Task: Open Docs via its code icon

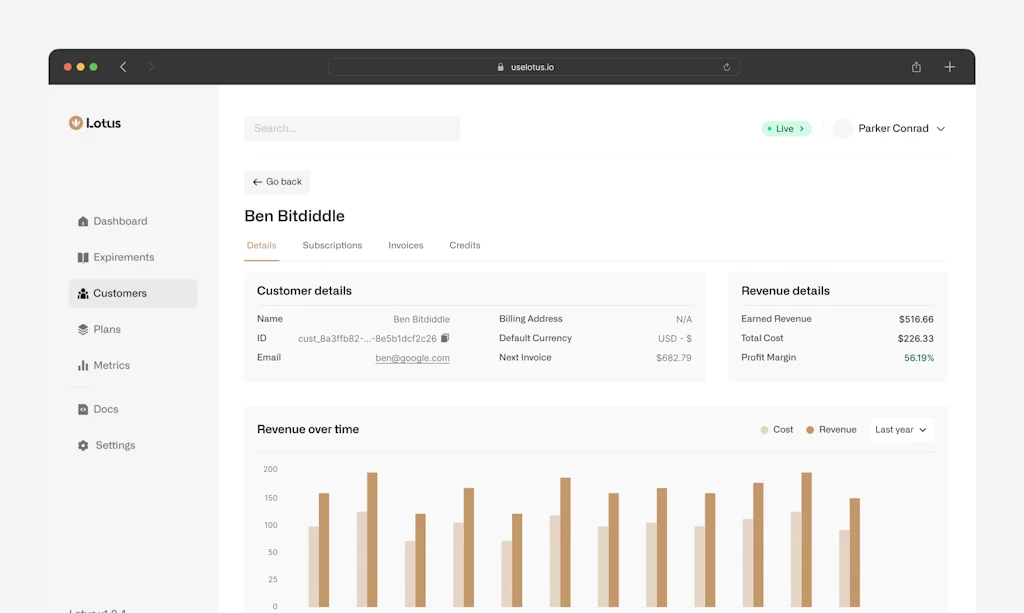Action: pyautogui.click(x=83, y=409)
